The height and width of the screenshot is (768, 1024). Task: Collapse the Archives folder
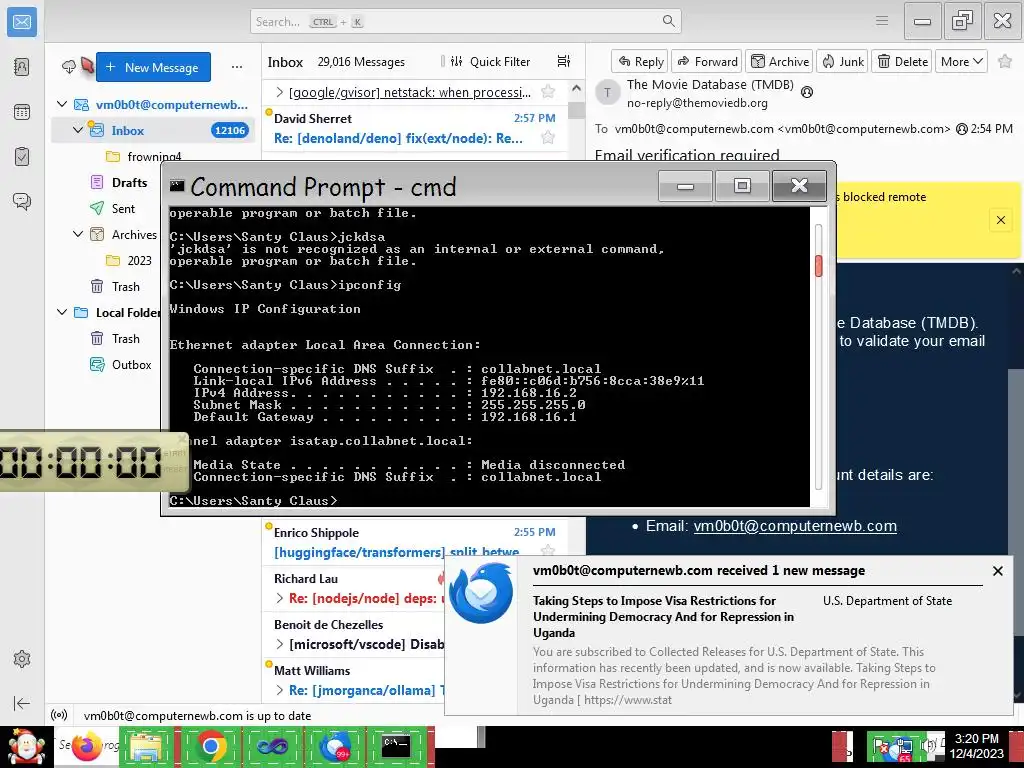(x=78, y=234)
